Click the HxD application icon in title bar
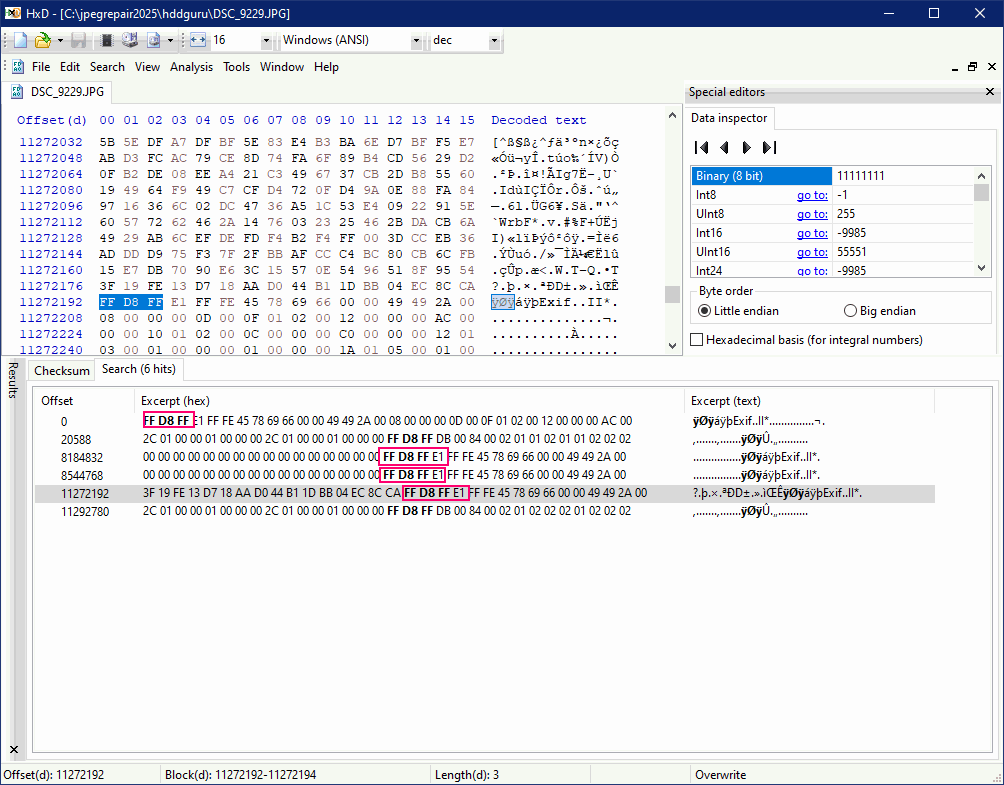Image resolution: width=1004 pixels, height=785 pixels. click(13, 13)
